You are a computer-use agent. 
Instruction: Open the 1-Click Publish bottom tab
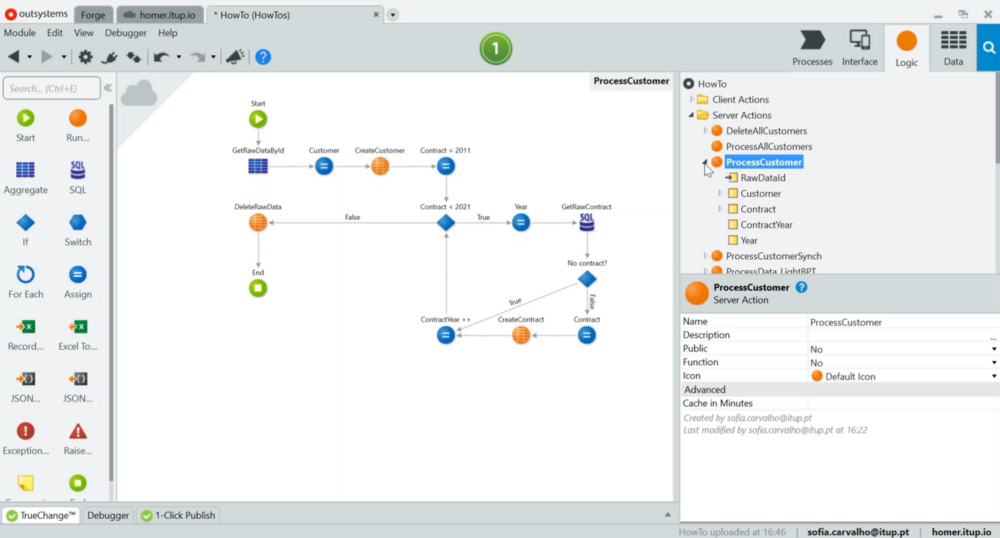(179, 515)
